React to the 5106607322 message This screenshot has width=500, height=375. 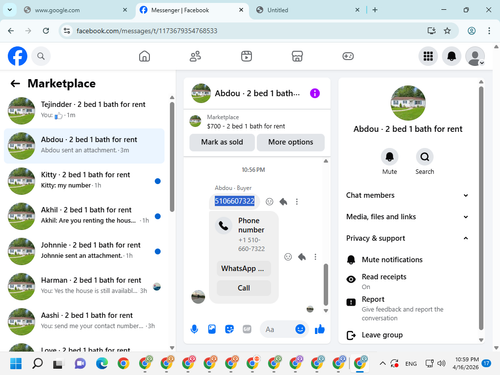tap(269, 201)
